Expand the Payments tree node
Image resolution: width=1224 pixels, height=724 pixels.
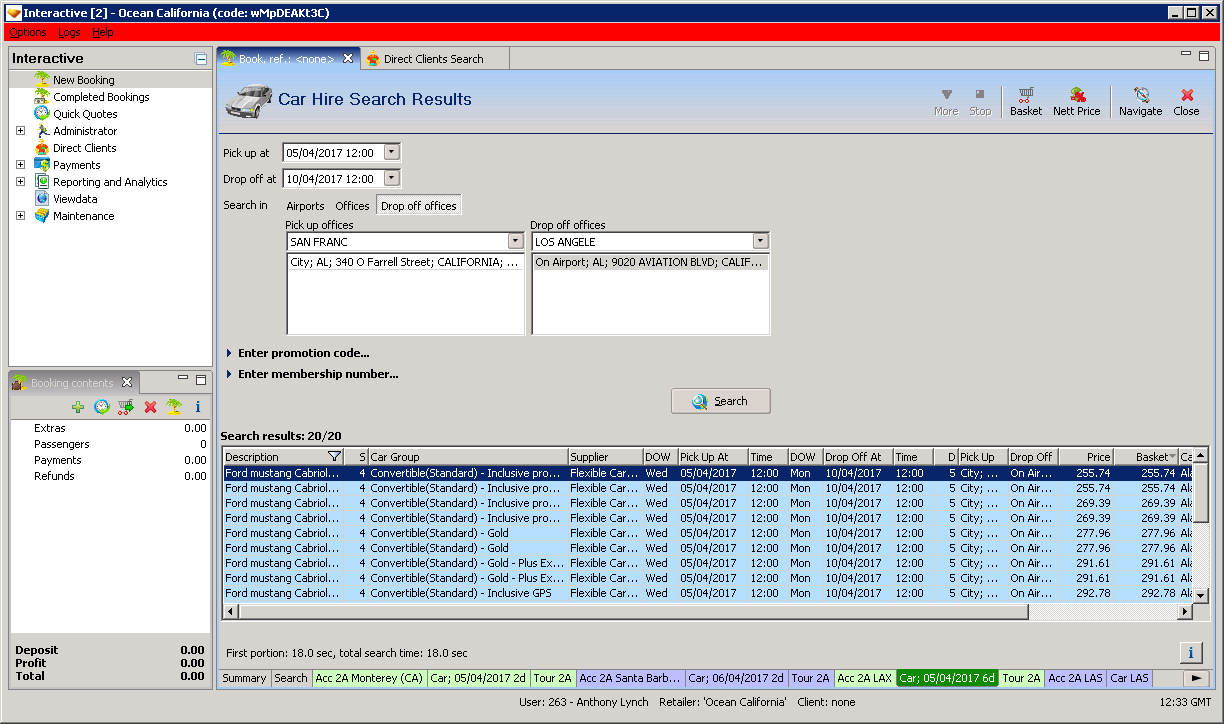pyautogui.click(x=20, y=165)
